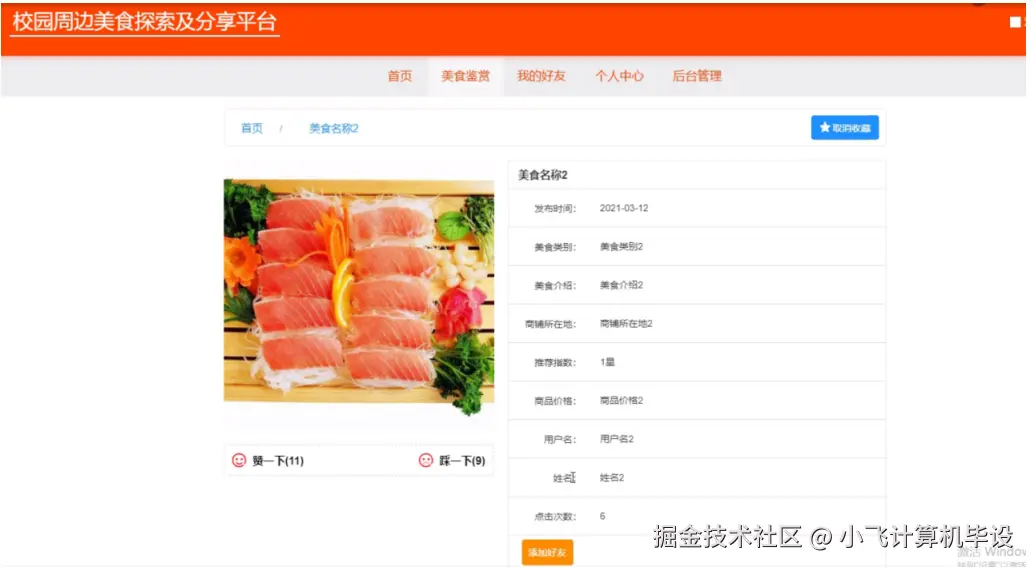Screen dimensions: 1031x568
Task: Click the 点击次数 value 6
Action: 602,516
